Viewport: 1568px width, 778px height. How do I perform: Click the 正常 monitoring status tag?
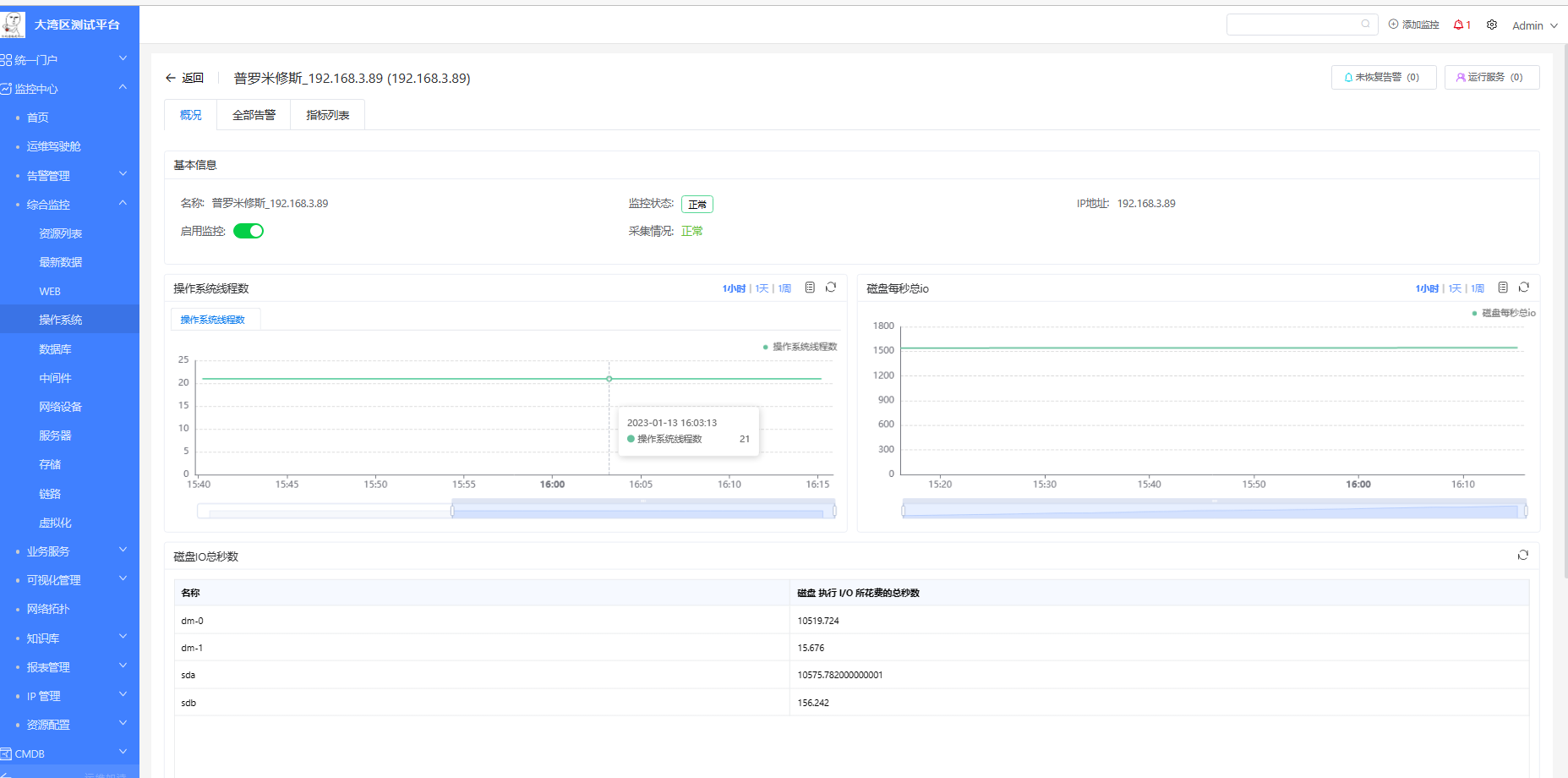[x=697, y=204]
